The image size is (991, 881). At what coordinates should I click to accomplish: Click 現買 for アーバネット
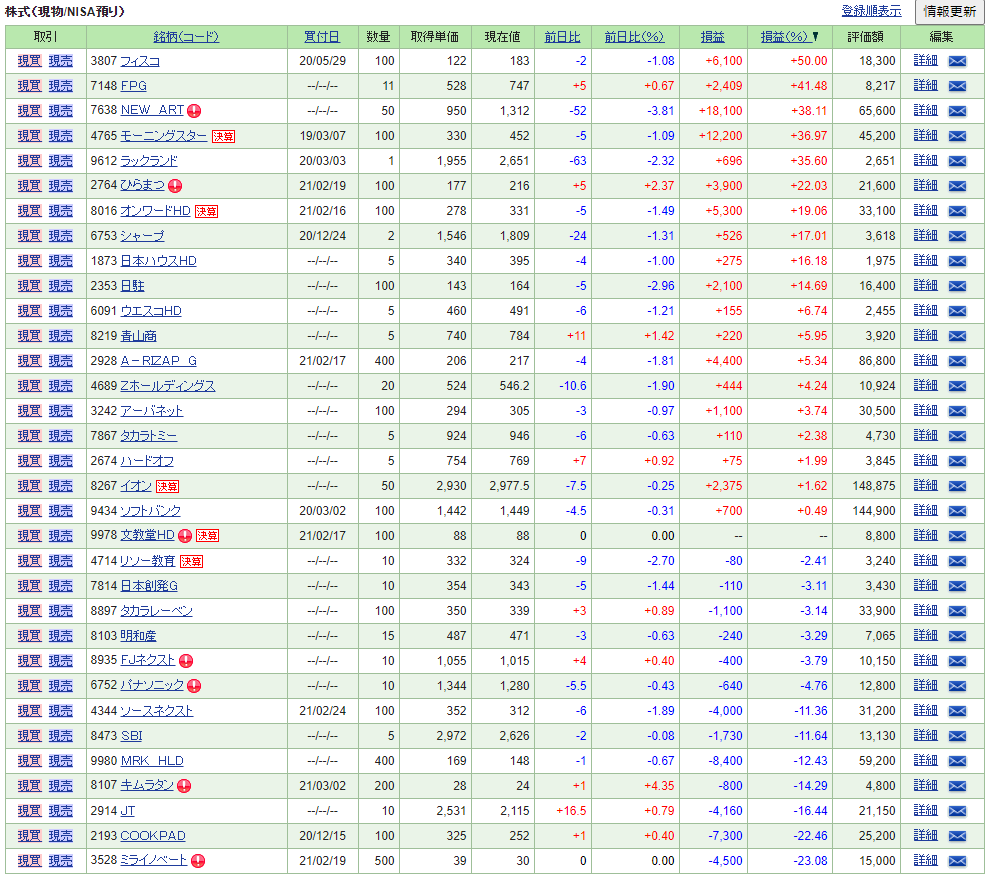pos(29,411)
